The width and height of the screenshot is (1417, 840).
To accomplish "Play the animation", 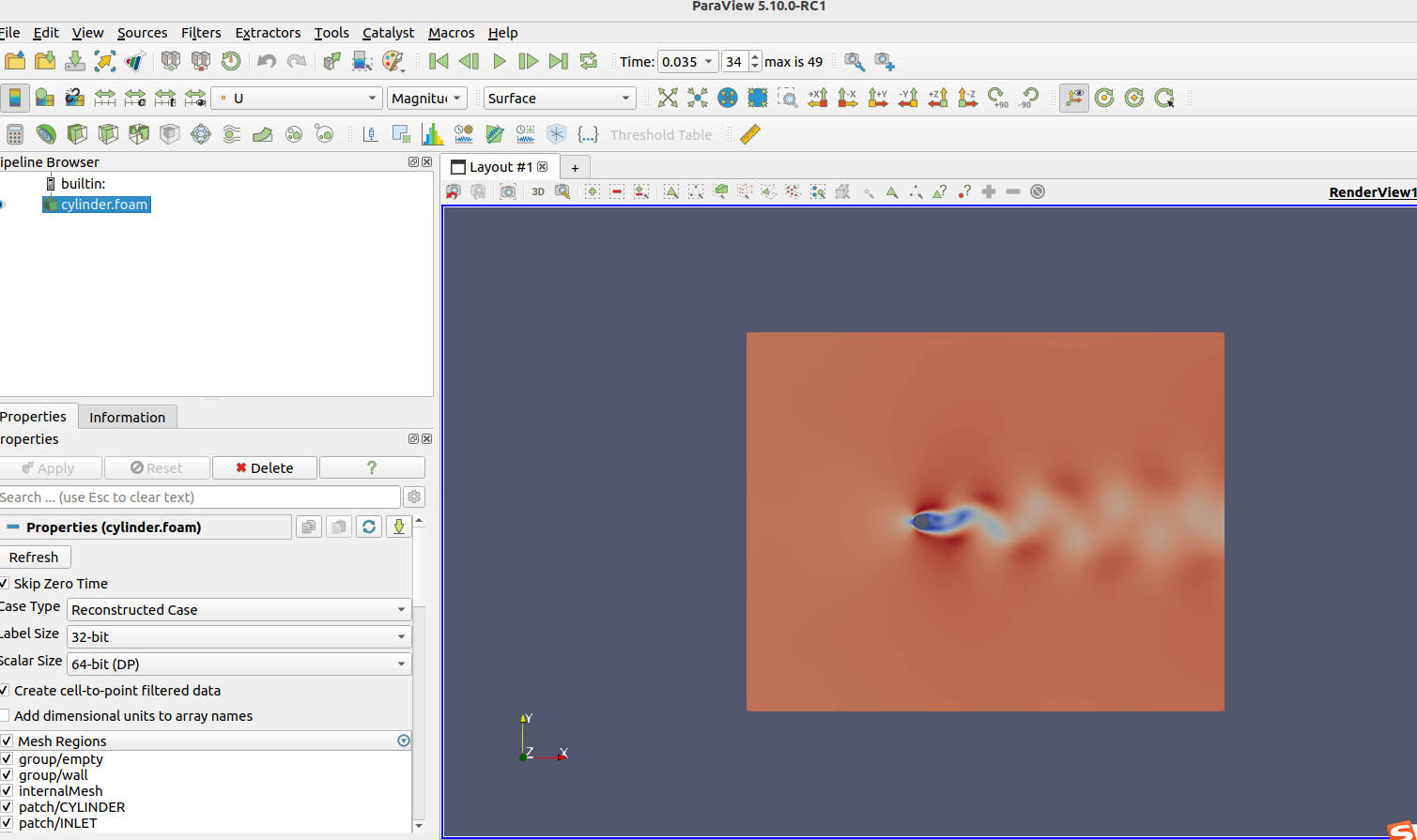I will click(x=499, y=61).
